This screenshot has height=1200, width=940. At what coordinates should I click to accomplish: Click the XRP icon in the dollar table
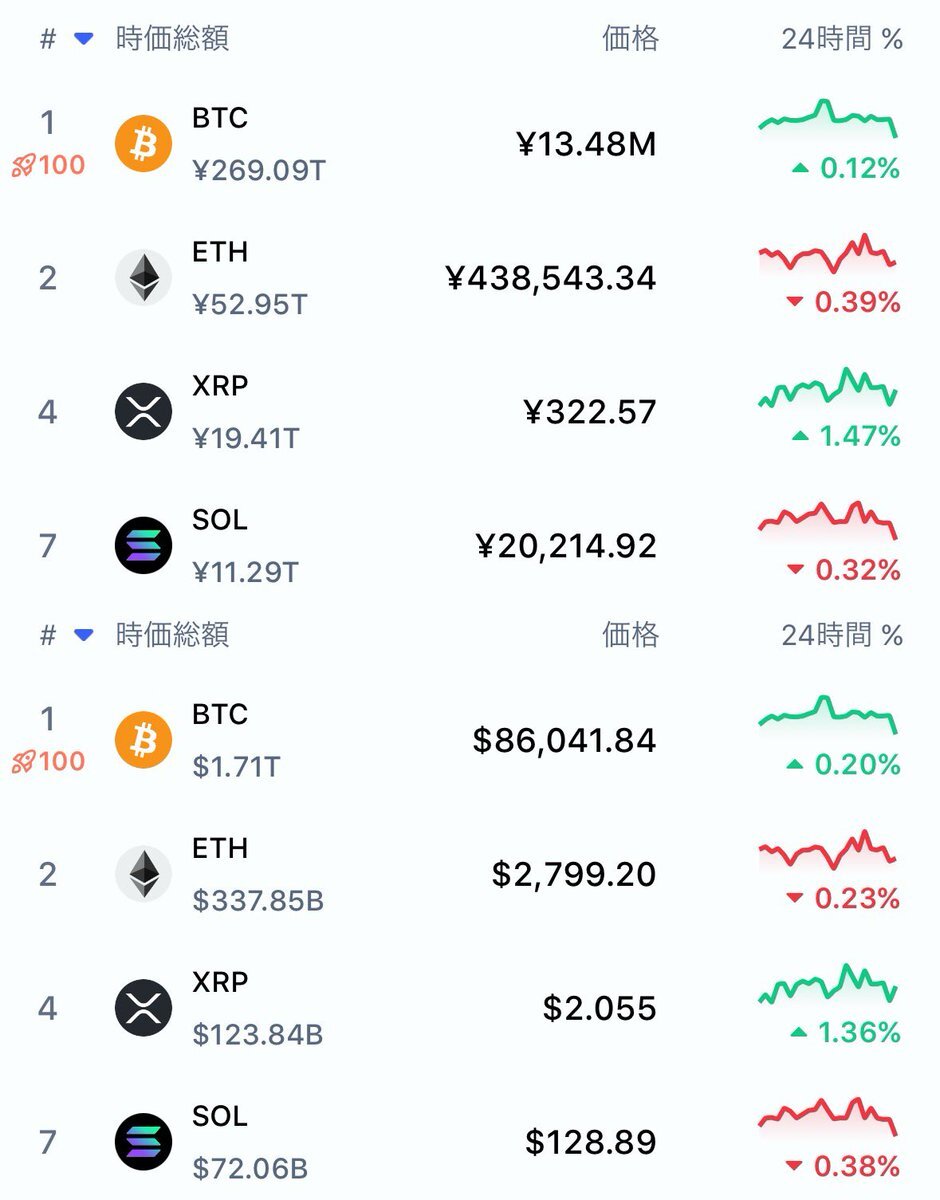pyautogui.click(x=144, y=1007)
